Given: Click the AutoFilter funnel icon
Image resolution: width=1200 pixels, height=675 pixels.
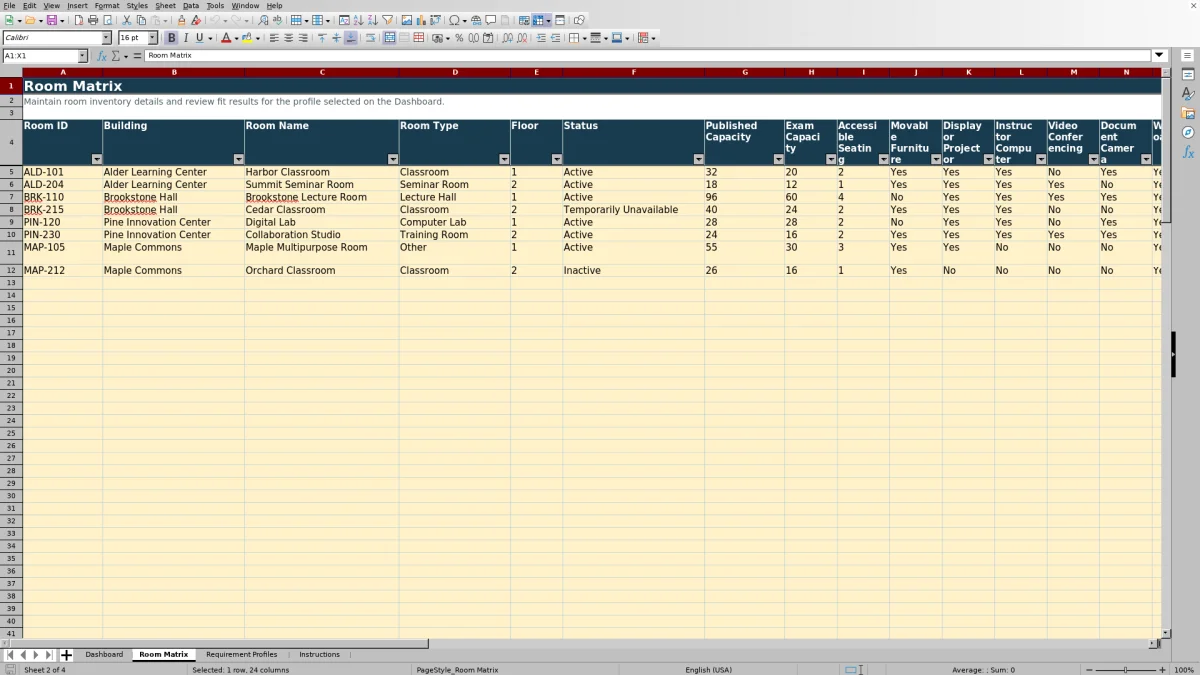Looking at the screenshot, I should 388,20.
